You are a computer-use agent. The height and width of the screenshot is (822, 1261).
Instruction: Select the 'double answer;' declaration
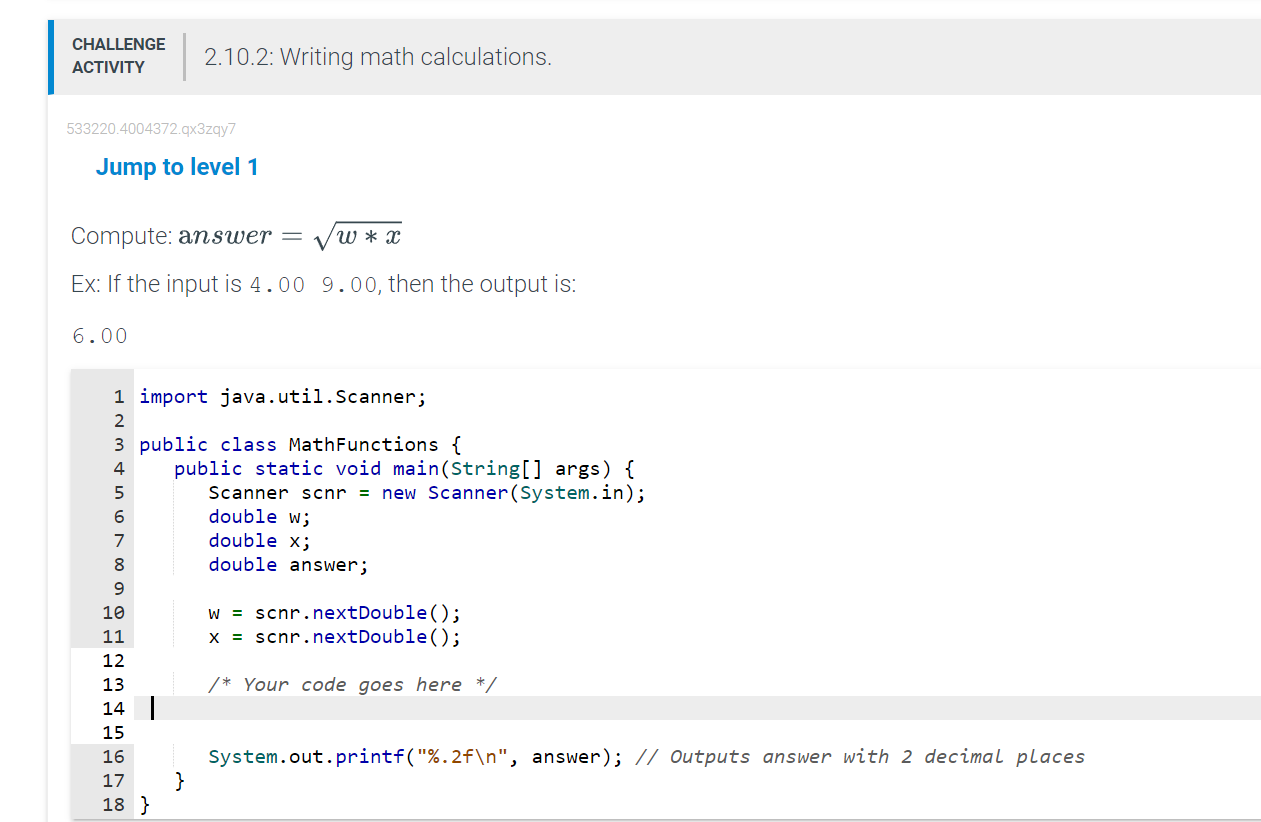tap(287, 564)
